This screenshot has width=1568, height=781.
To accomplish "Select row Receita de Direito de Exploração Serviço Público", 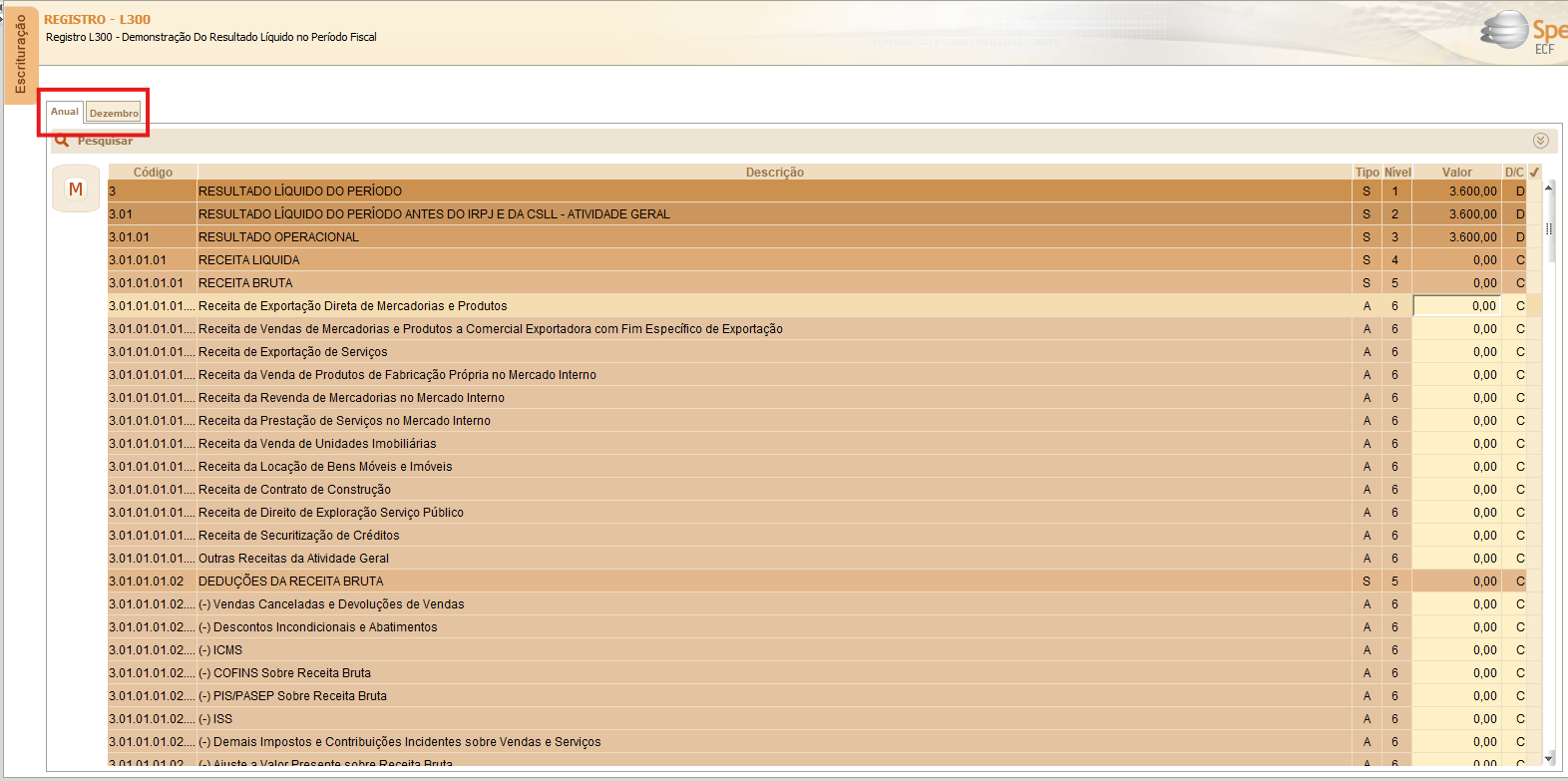I will 824,512.
